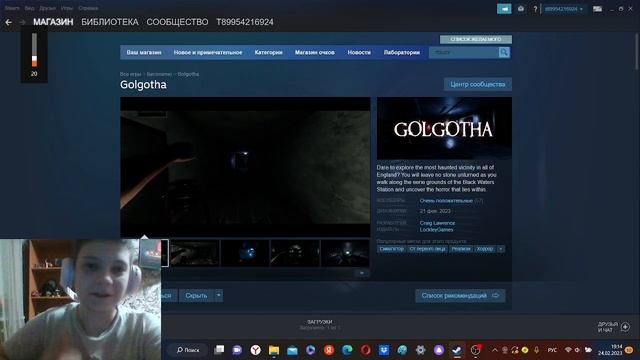Click the Wi-Fi network tray icon
This screenshot has height=360, width=640.
click(568, 350)
